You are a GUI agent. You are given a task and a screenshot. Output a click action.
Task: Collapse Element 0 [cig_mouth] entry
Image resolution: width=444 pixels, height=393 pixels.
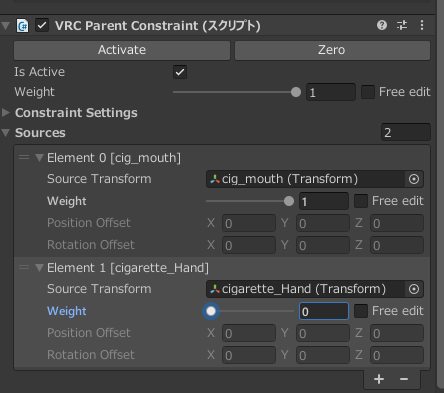point(40,157)
